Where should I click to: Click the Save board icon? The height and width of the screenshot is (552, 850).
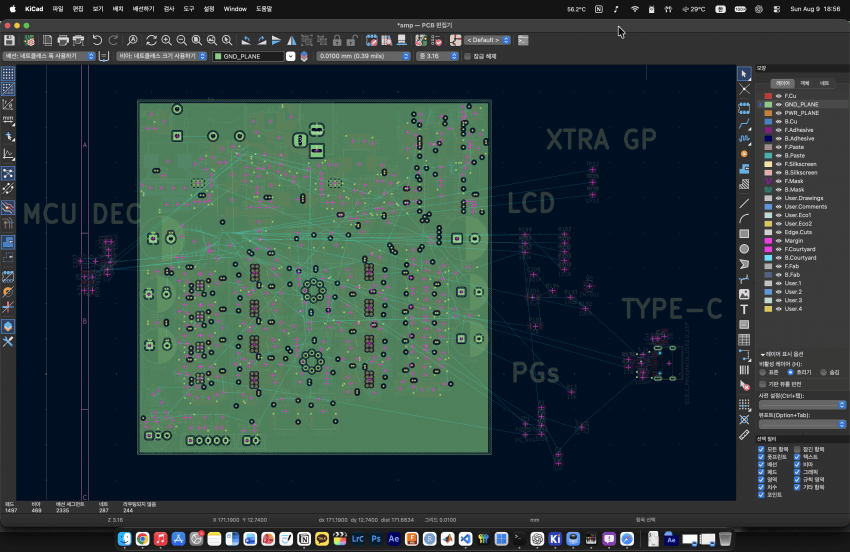tap(9, 40)
